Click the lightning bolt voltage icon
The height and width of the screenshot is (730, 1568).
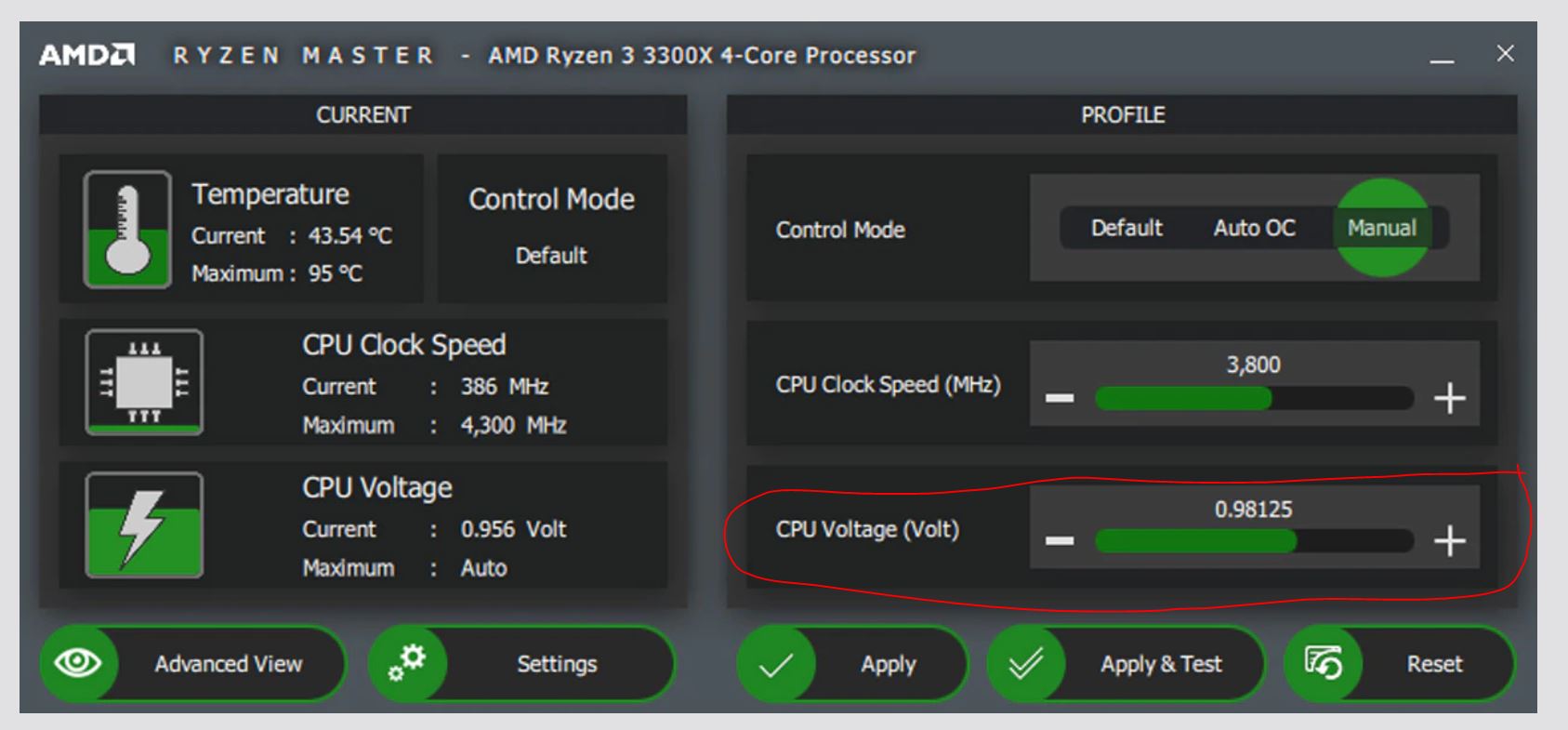(144, 525)
